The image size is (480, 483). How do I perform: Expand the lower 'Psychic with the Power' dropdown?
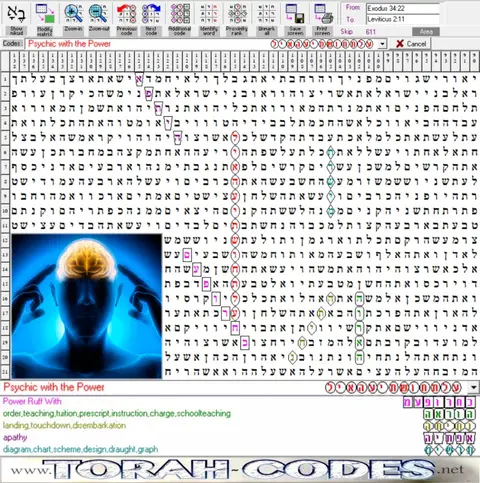(473, 388)
